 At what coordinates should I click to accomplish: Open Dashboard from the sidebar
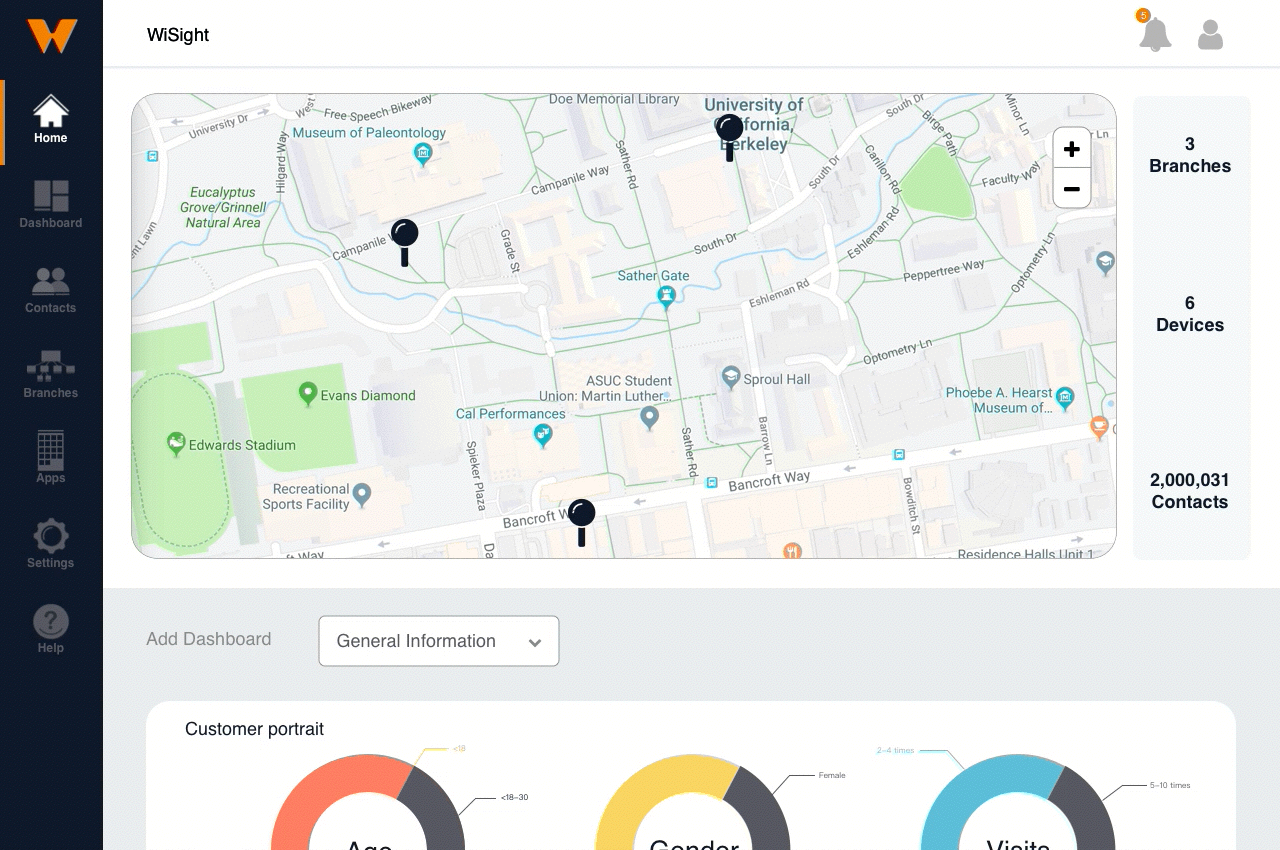tap(51, 205)
